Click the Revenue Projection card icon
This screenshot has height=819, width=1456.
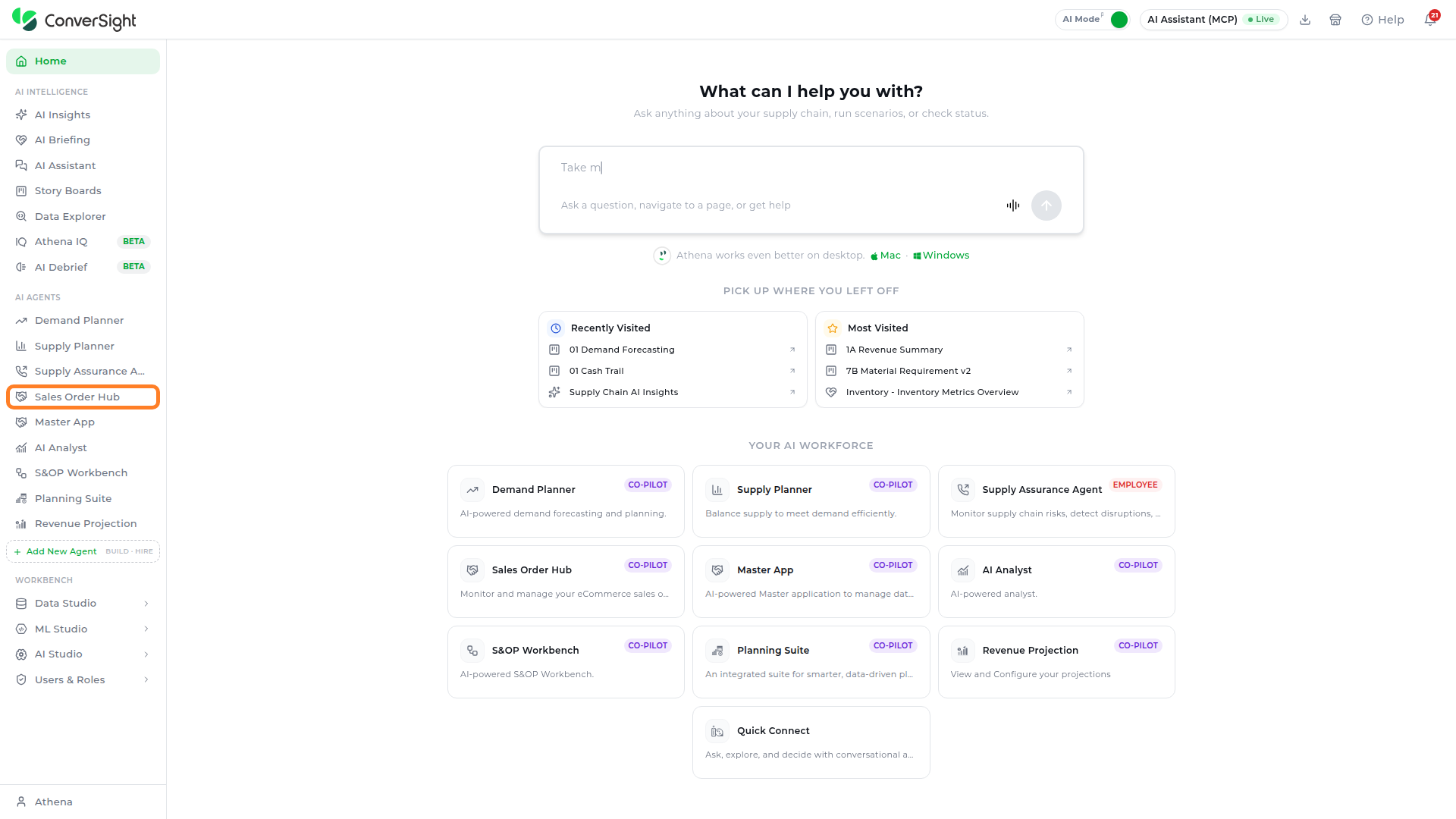click(x=963, y=651)
